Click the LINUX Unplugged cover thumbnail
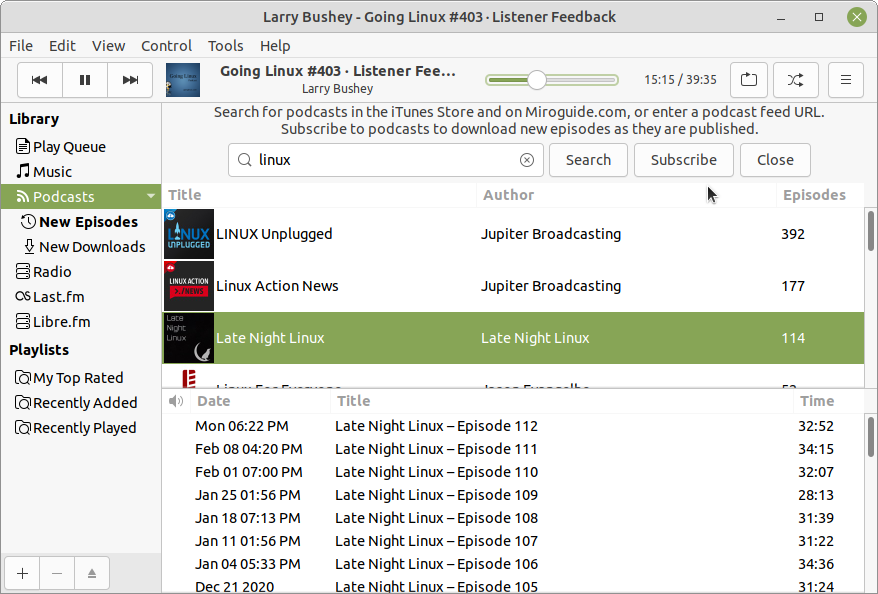This screenshot has height=594, width=878. coord(189,234)
